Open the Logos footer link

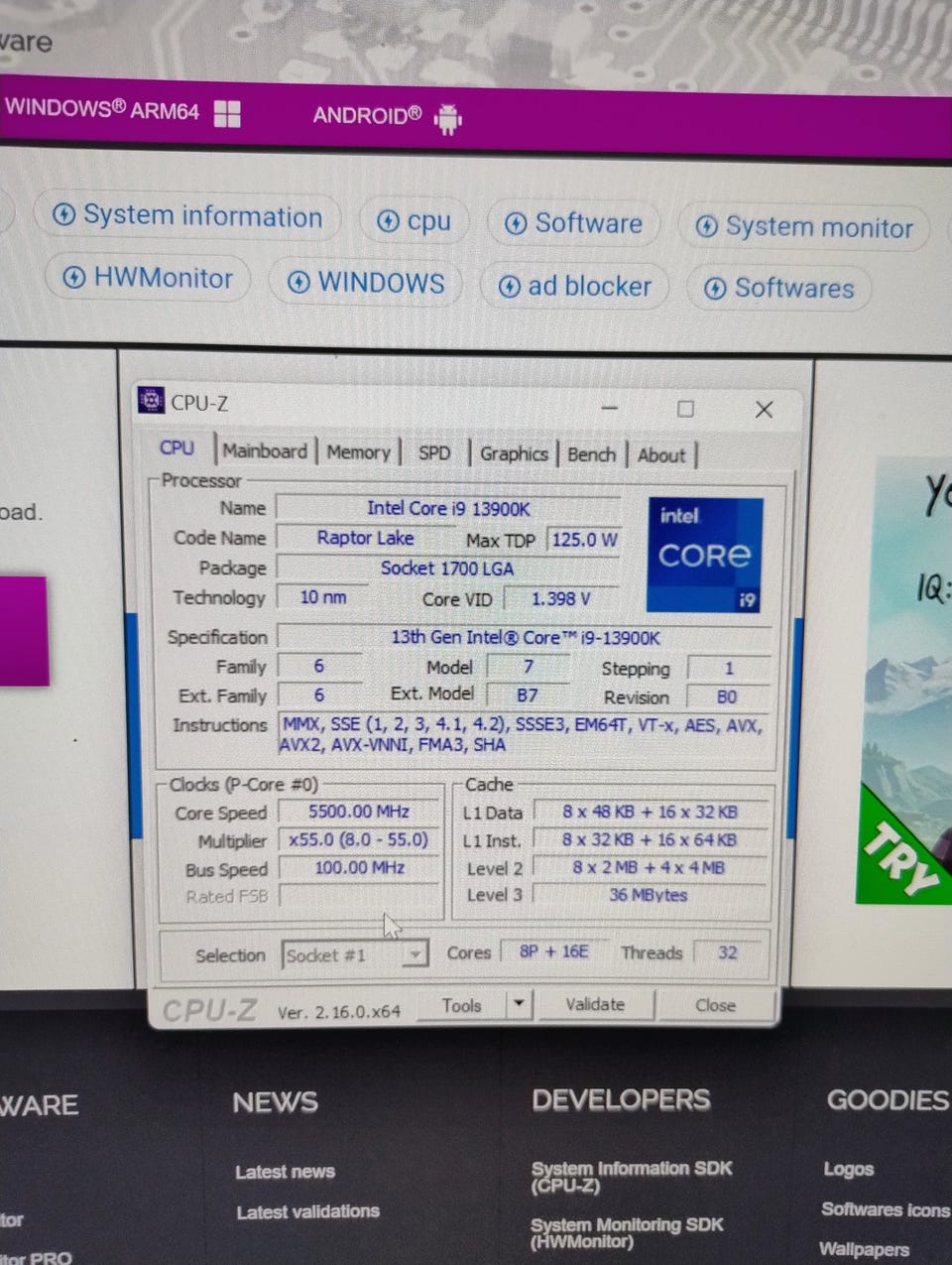[848, 1169]
